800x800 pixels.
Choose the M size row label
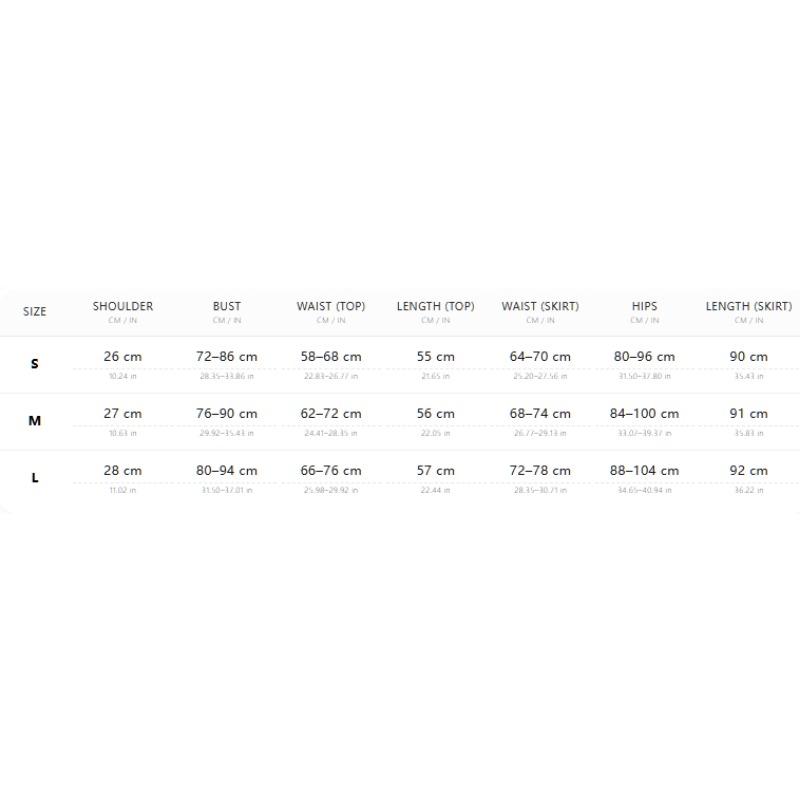point(34,421)
